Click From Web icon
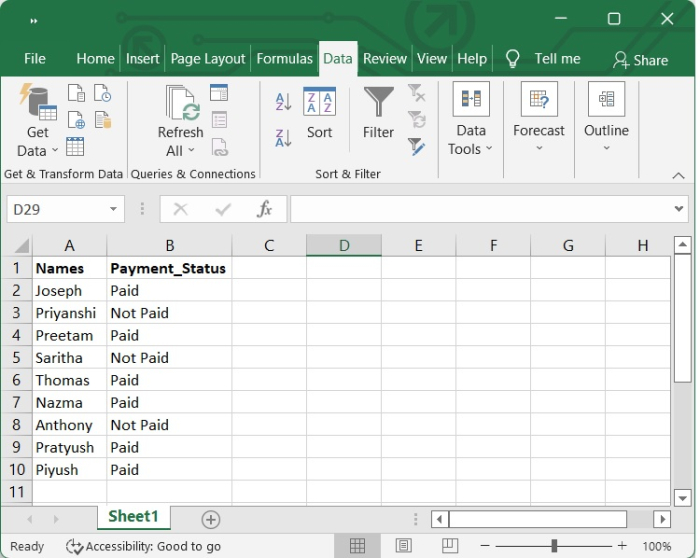700x558 pixels. point(76,120)
